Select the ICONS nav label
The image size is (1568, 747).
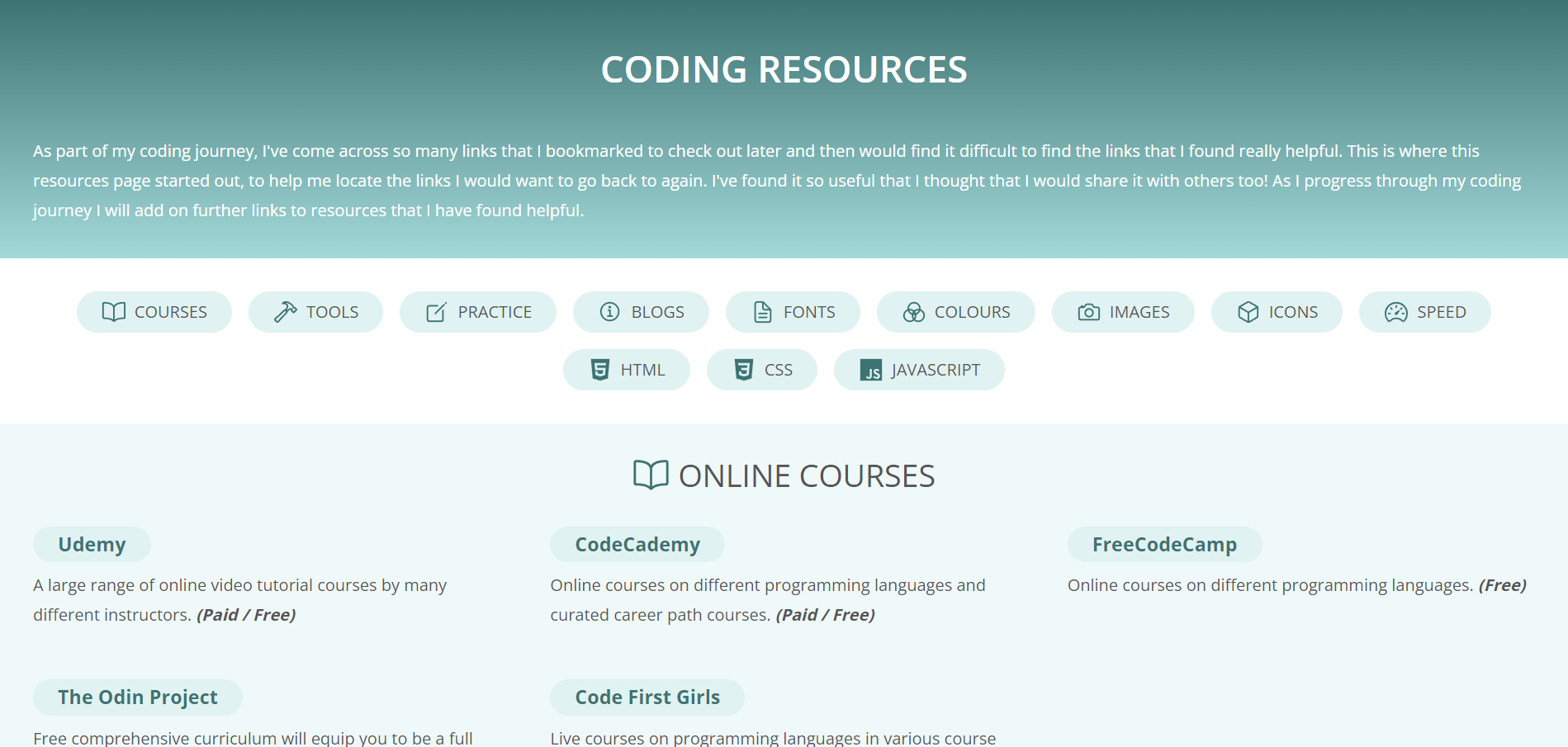(1293, 312)
